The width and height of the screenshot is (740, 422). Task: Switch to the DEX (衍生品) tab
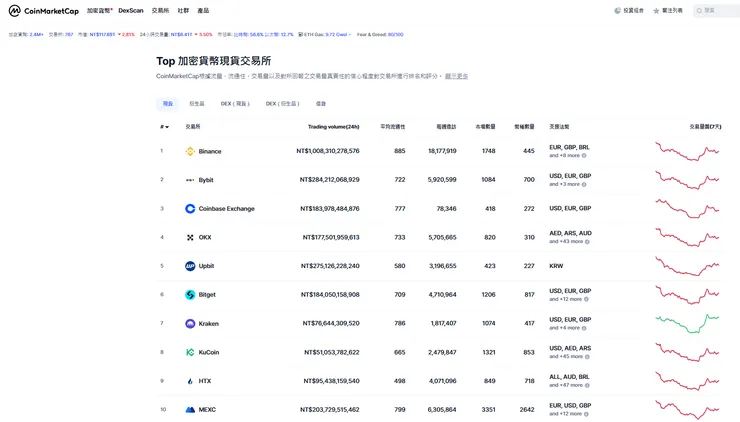(x=282, y=103)
